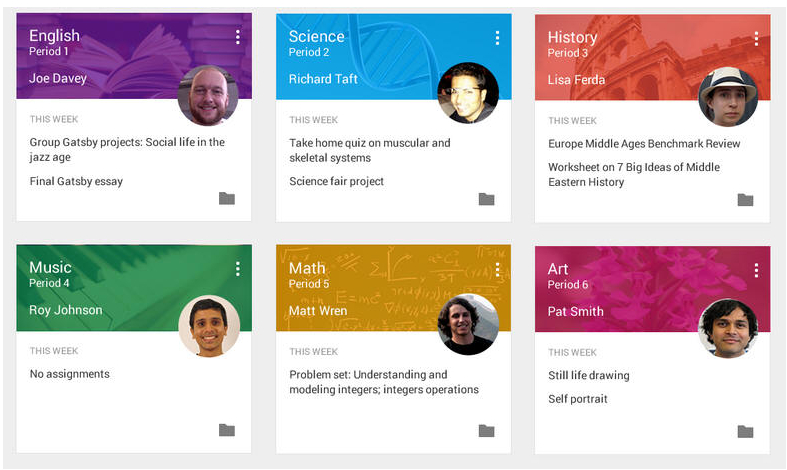Expand the Science card options menu
787x470 pixels.
pos(497,38)
